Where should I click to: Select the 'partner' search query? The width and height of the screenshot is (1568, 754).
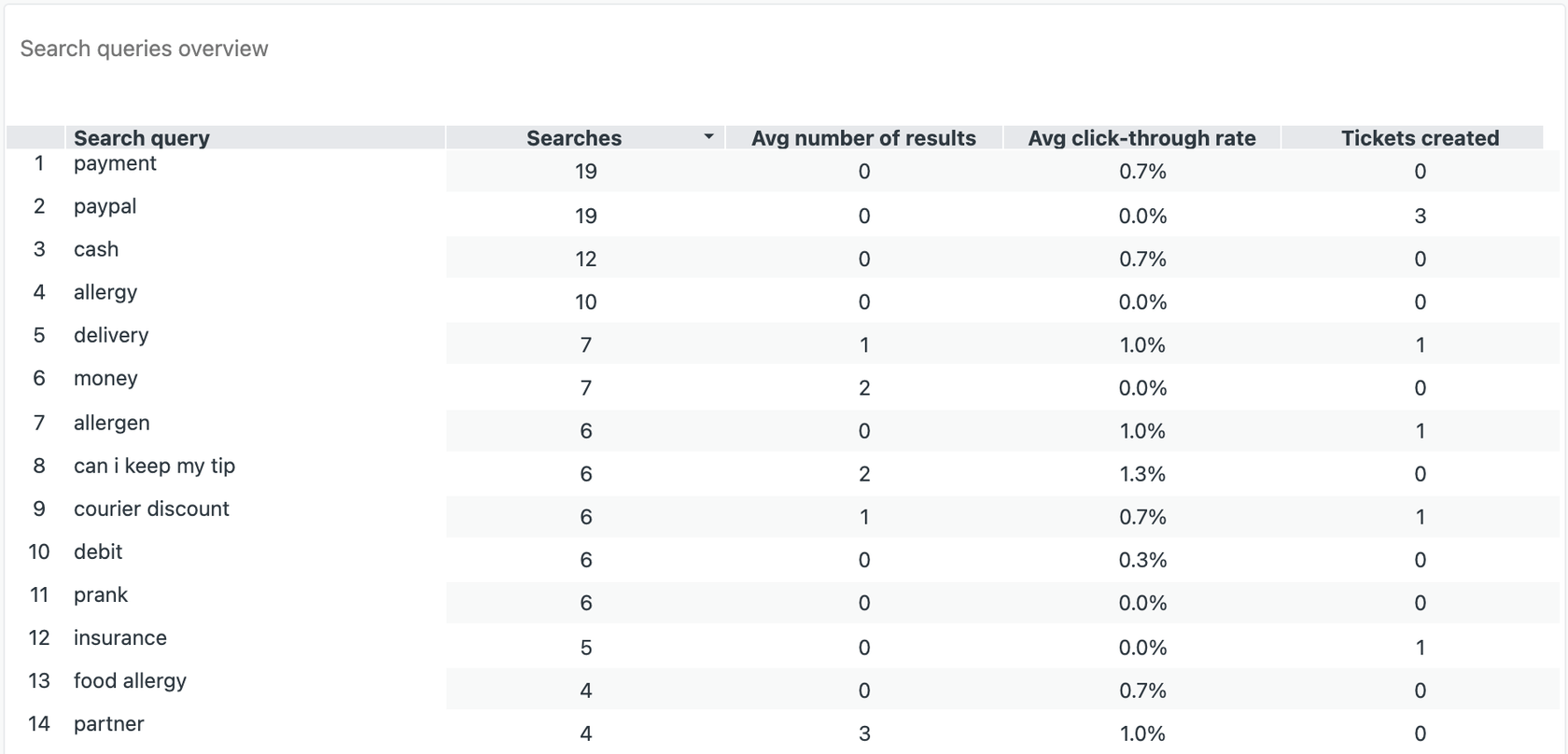pos(108,723)
